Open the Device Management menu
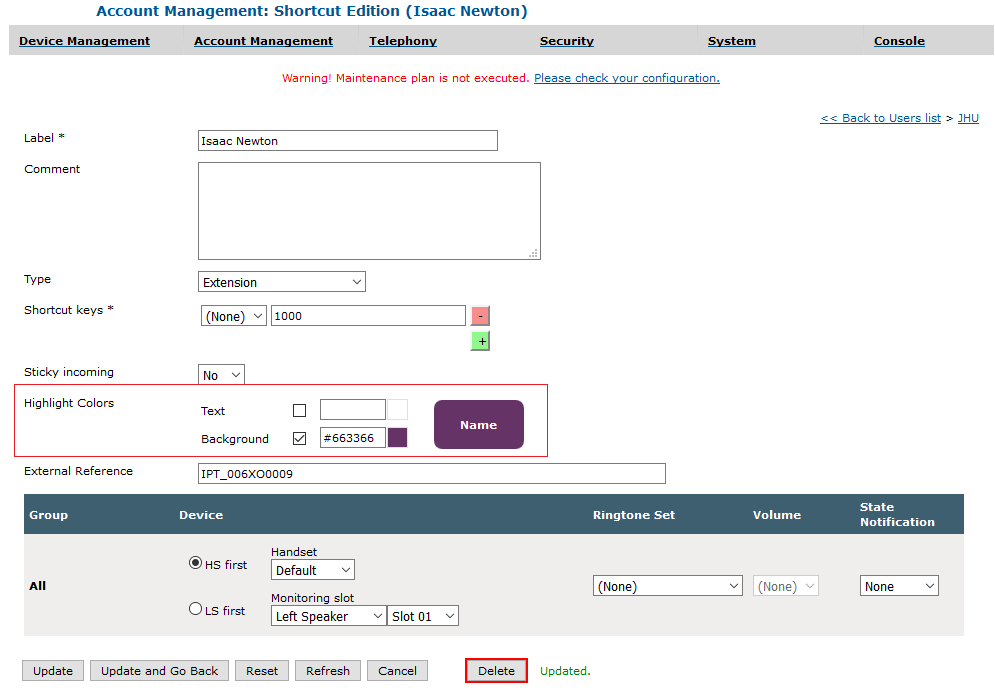This screenshot has height=696, width=995. tap(84, 41)
